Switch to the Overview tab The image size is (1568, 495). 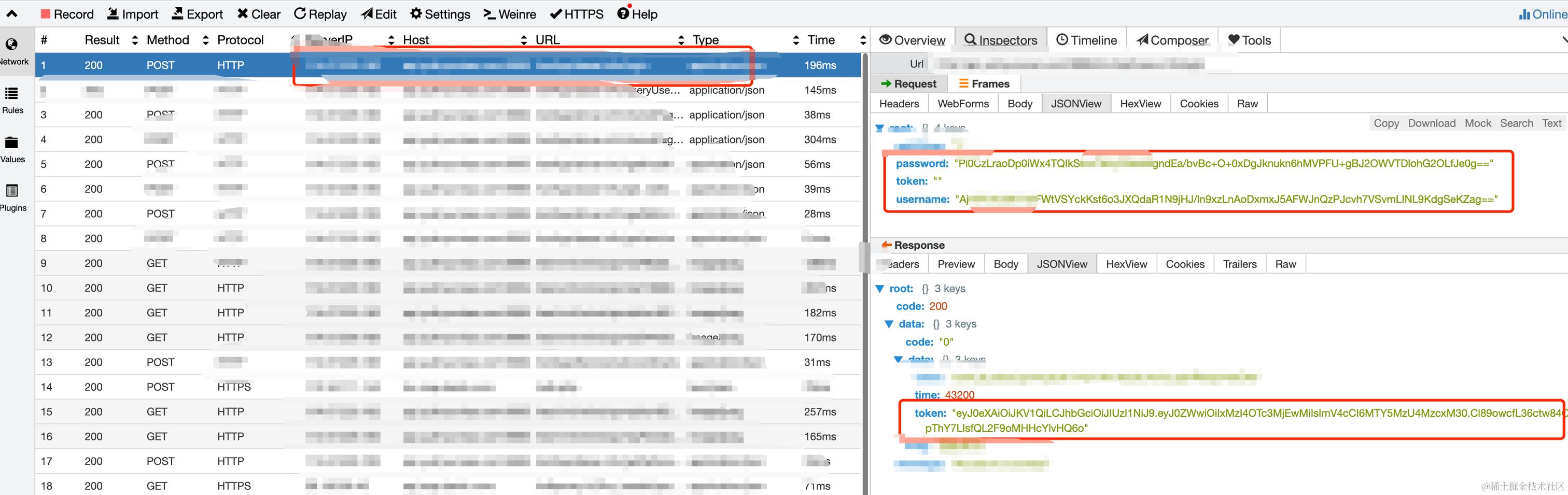point(913,40)
